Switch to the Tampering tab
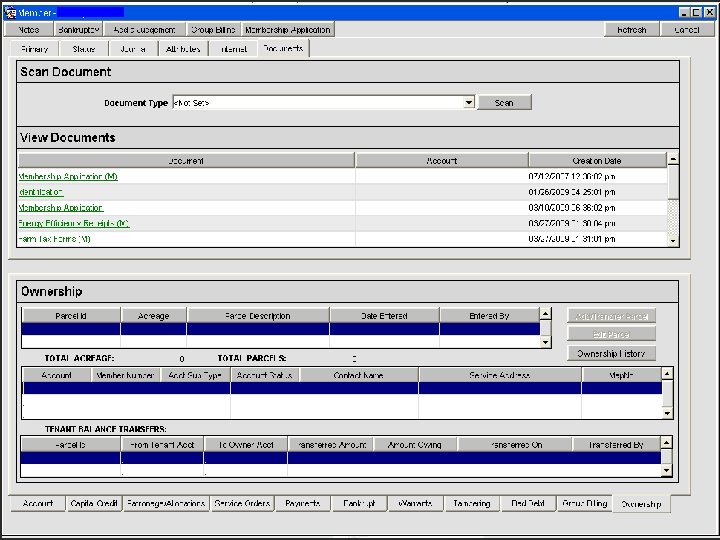 [x=472, y=504]
